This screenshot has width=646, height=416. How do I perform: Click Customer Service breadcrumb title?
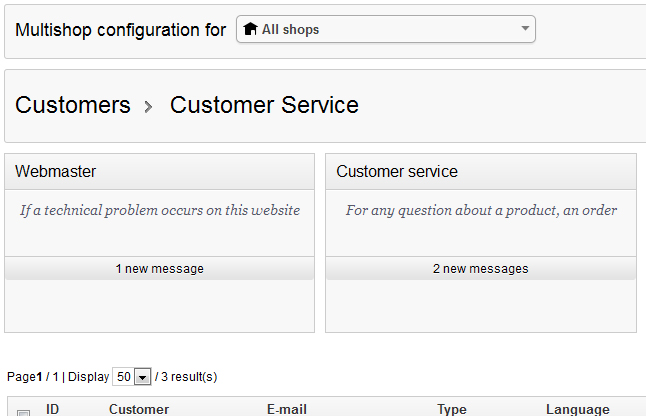(264, 105)
